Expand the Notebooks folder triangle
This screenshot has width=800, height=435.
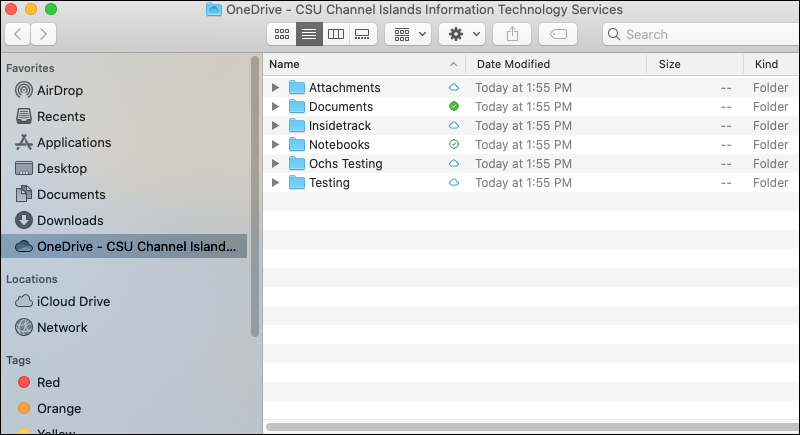click(x=276, y=145)
